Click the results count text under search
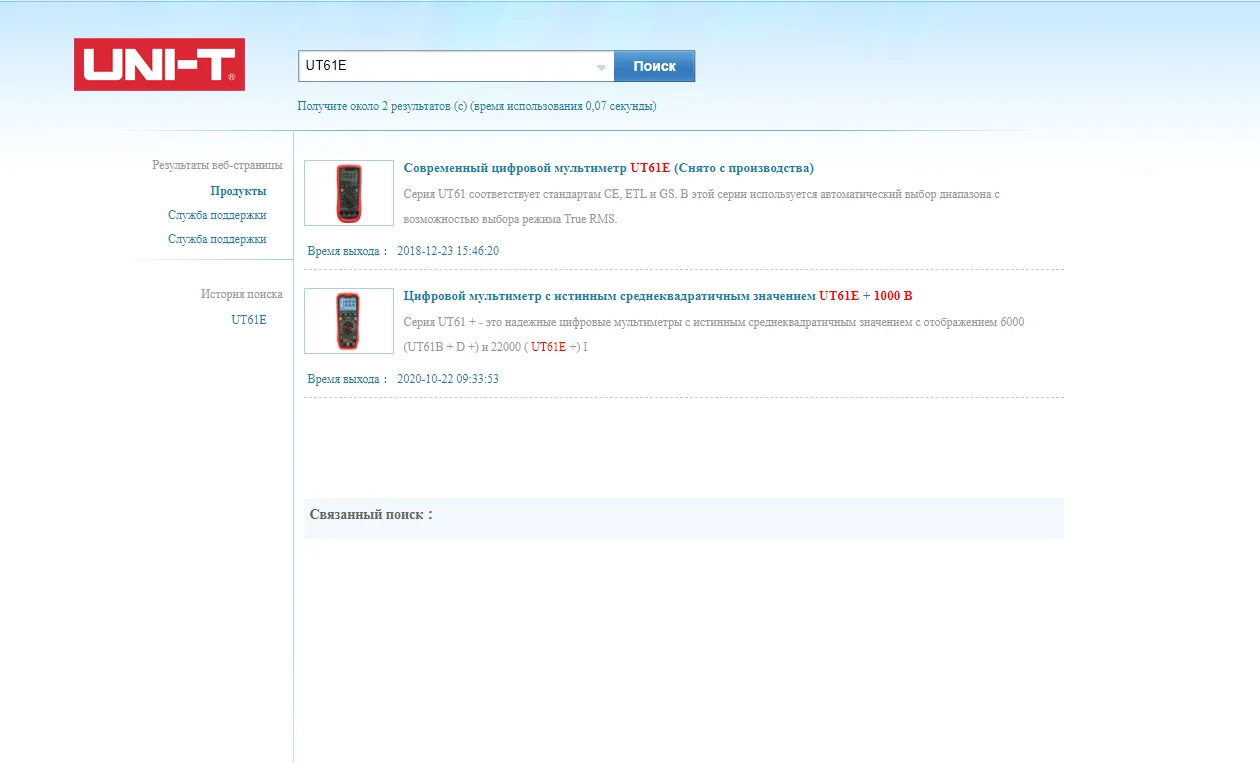 [x=477, y=106]
